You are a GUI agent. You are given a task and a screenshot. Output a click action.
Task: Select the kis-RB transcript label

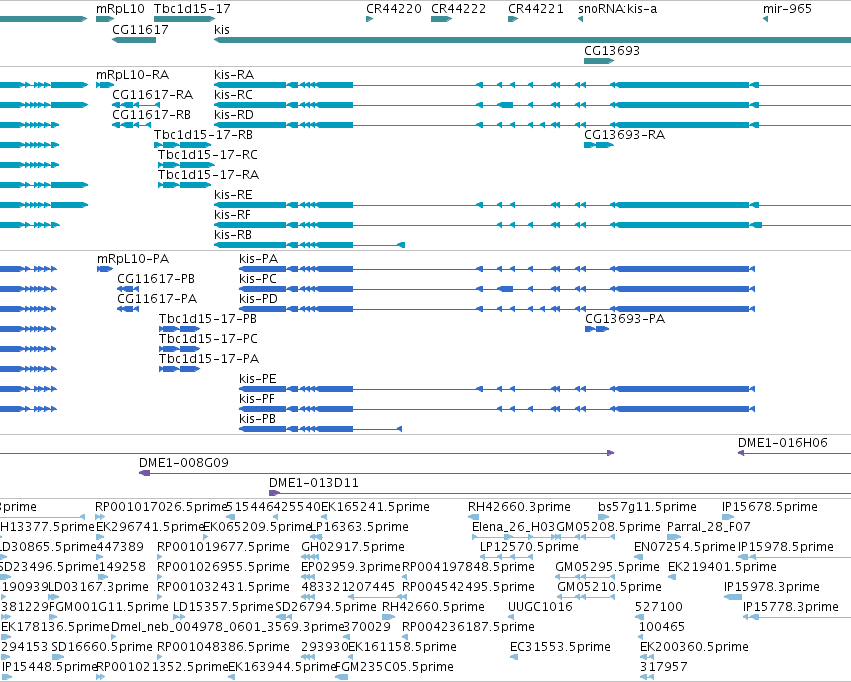(233, 234)
